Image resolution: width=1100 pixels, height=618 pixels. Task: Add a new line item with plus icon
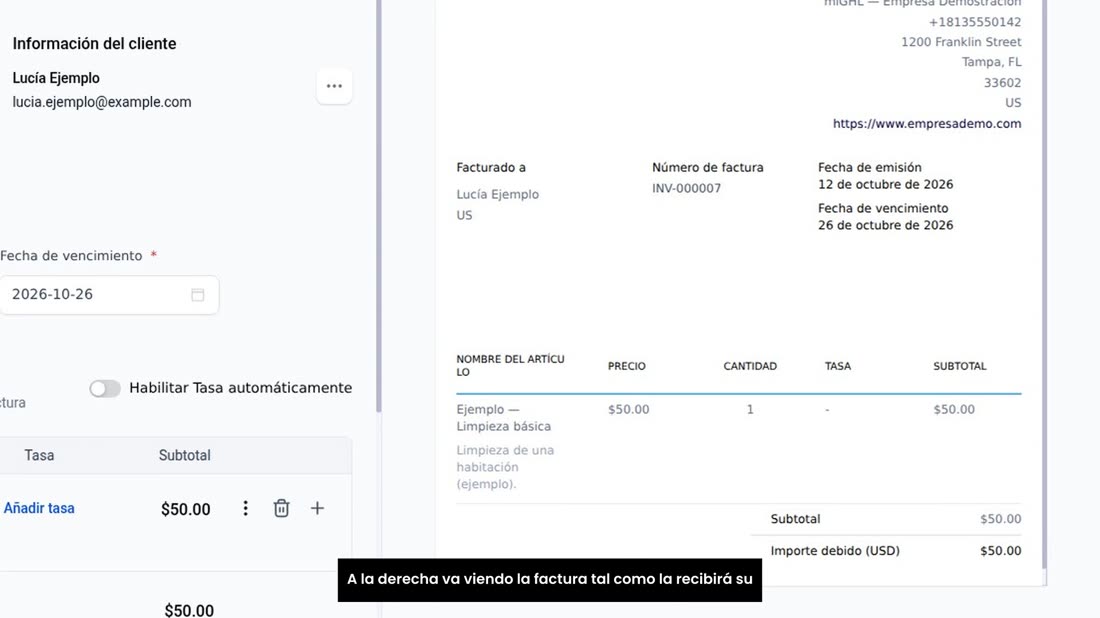317,508
